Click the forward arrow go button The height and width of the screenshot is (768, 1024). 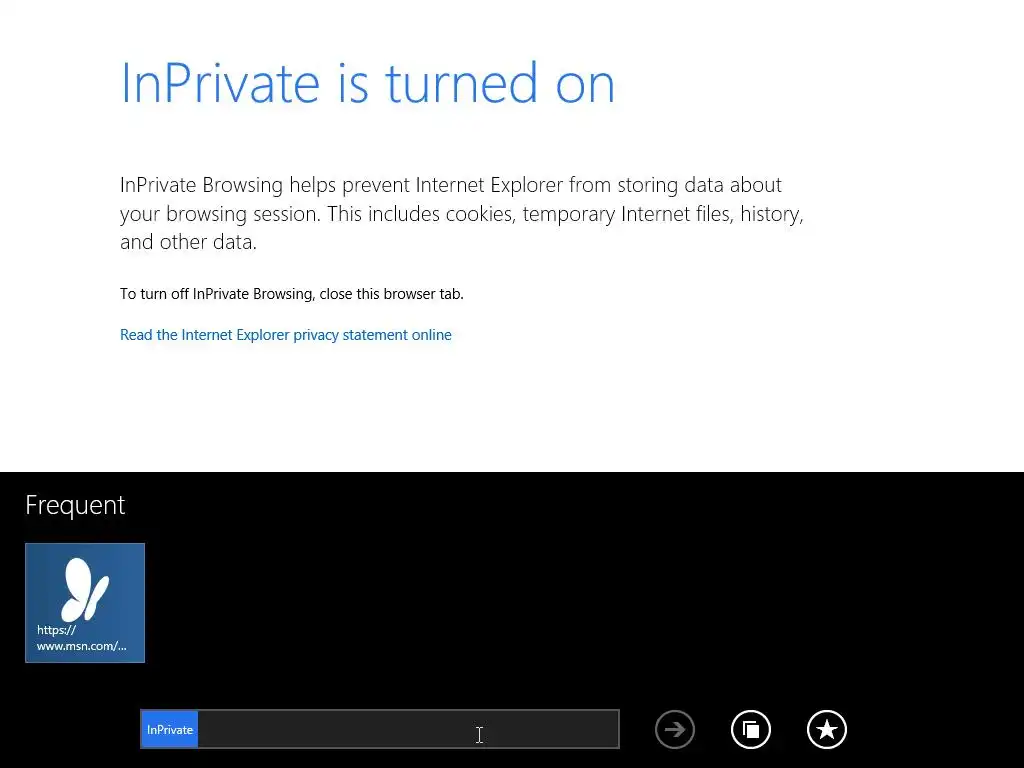tap(675, 729)
